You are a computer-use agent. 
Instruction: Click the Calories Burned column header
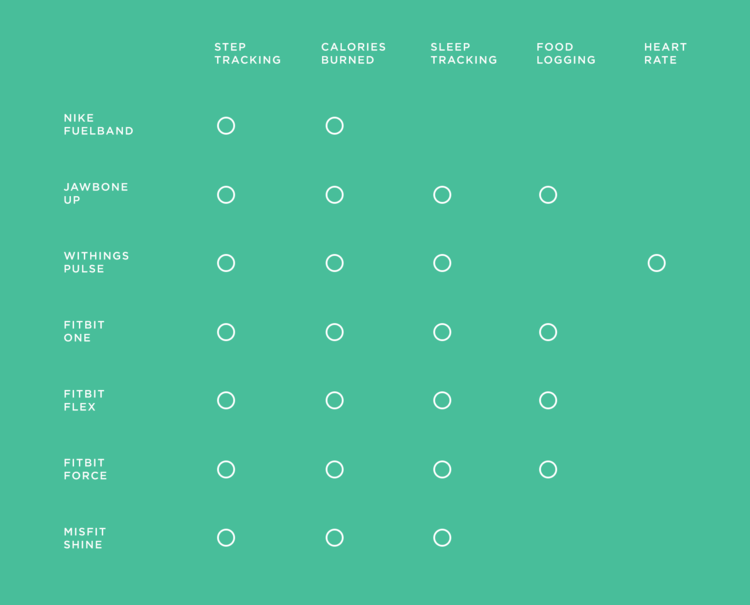click(x=353, y=54)
